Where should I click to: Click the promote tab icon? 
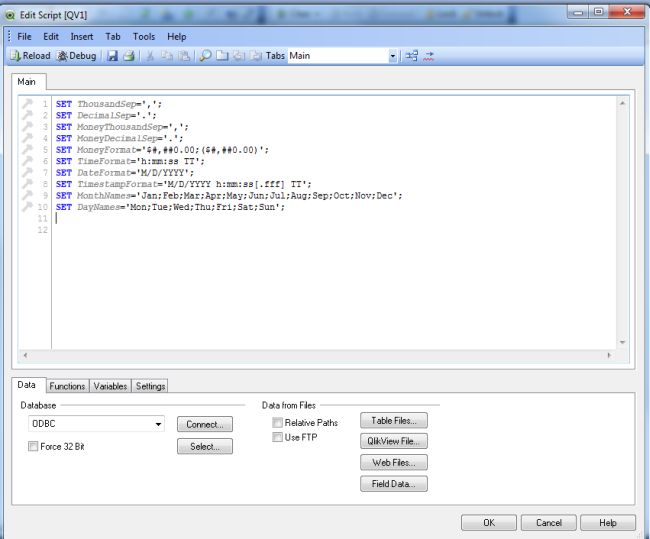[x=239, y=56]
